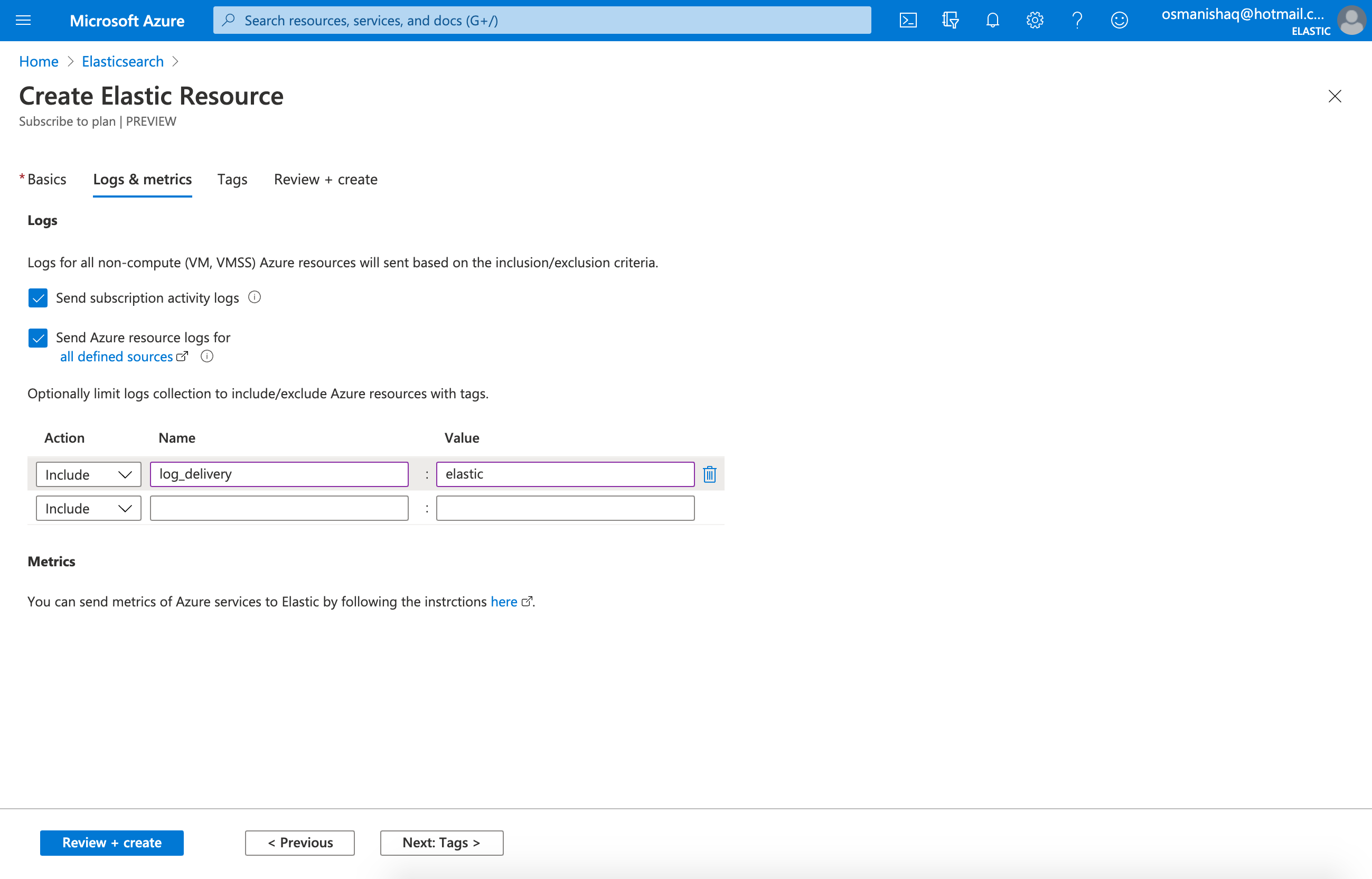Click the Azure settings gear icon
The width and height of the screenshot is (1372, 879).
[1035, 20]
